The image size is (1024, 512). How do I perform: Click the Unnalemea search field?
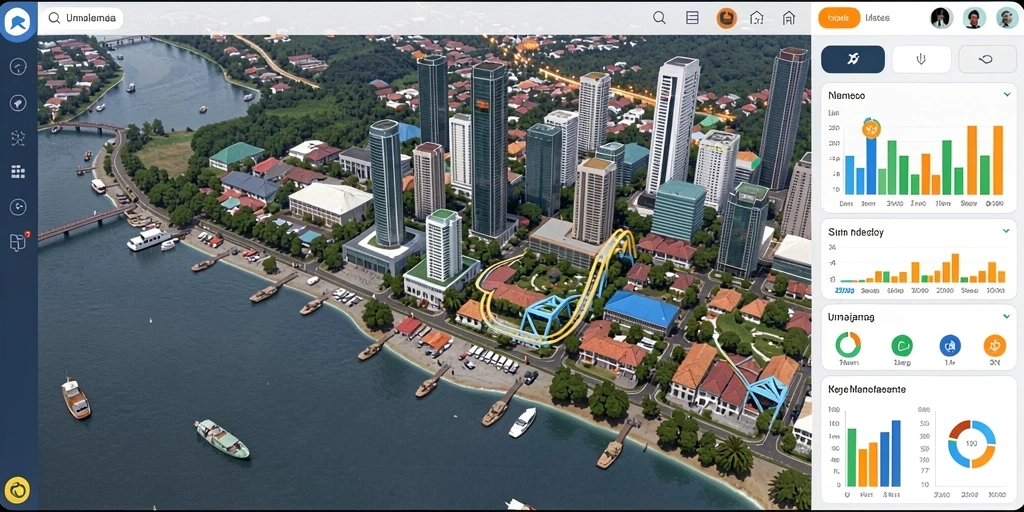(81, 18)
